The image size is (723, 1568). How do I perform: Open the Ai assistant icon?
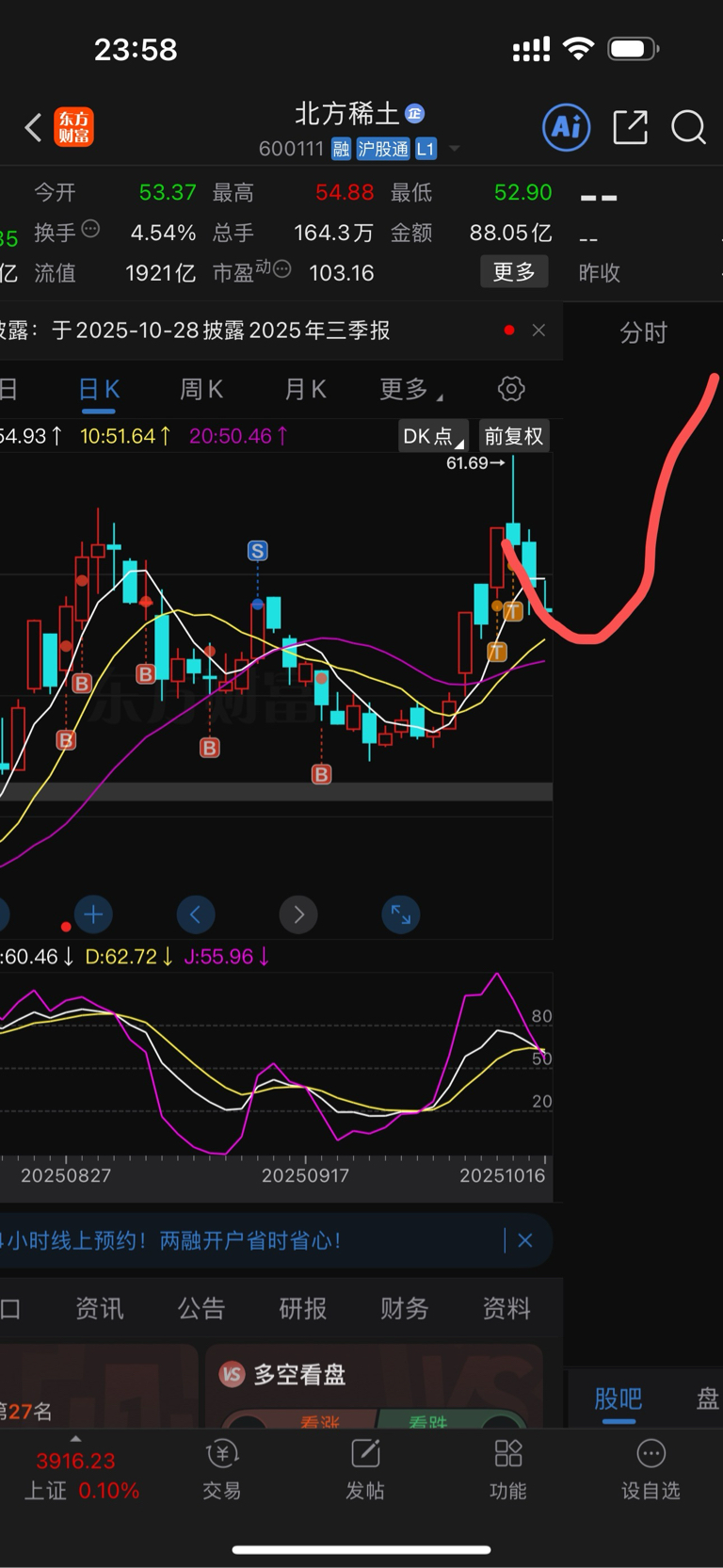567,127
